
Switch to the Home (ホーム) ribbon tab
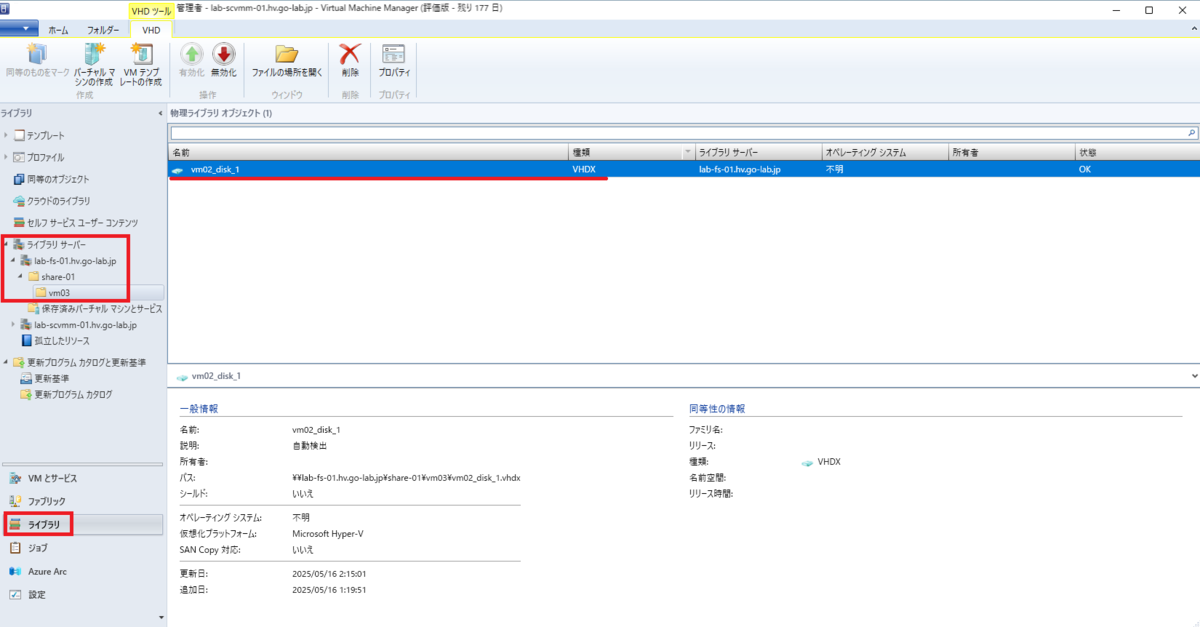[60, 30]
